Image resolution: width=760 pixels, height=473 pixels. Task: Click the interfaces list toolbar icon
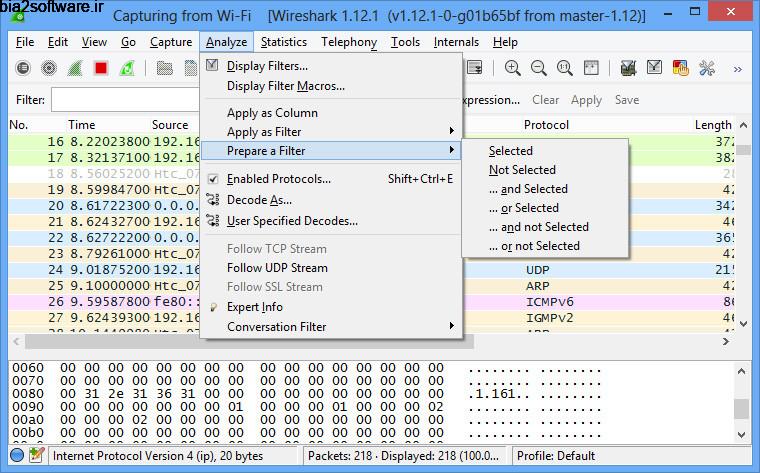click(23, 68)
